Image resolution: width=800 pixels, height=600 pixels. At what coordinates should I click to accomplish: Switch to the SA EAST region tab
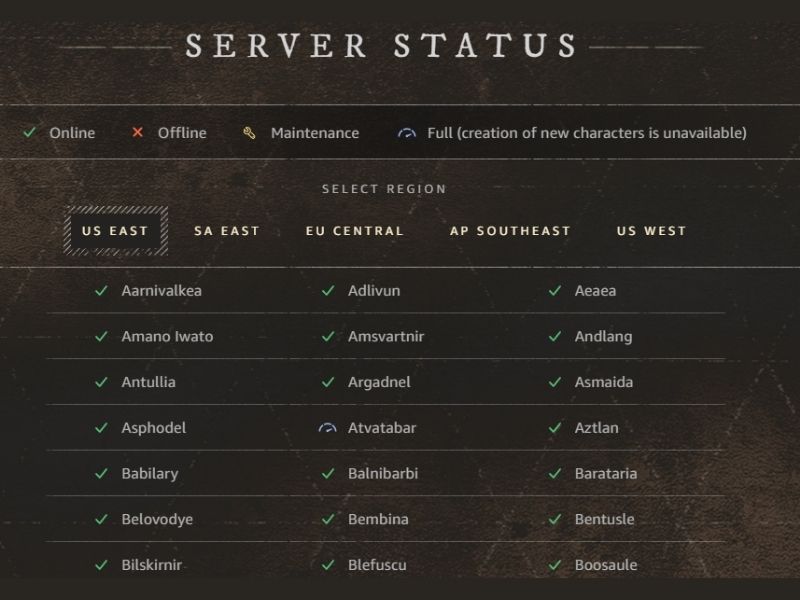click(226, 231)
